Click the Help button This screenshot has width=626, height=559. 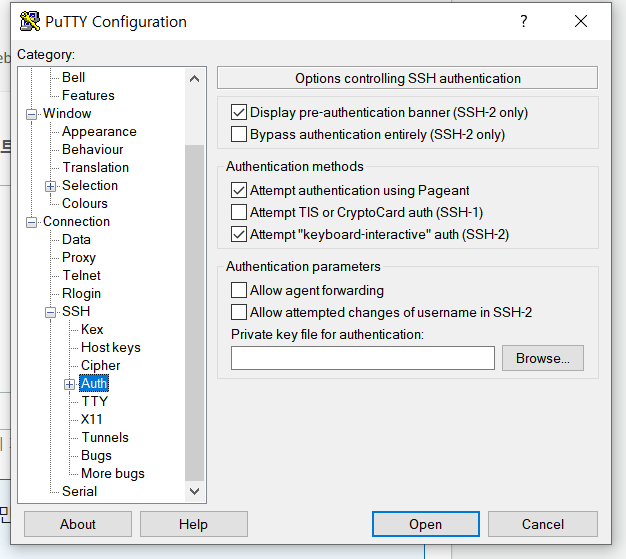tap(194, 524)
